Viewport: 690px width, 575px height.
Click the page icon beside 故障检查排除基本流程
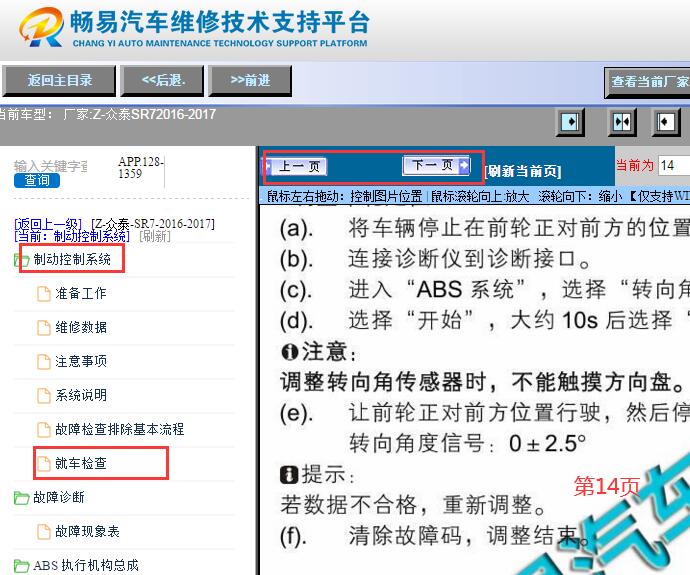44,429
